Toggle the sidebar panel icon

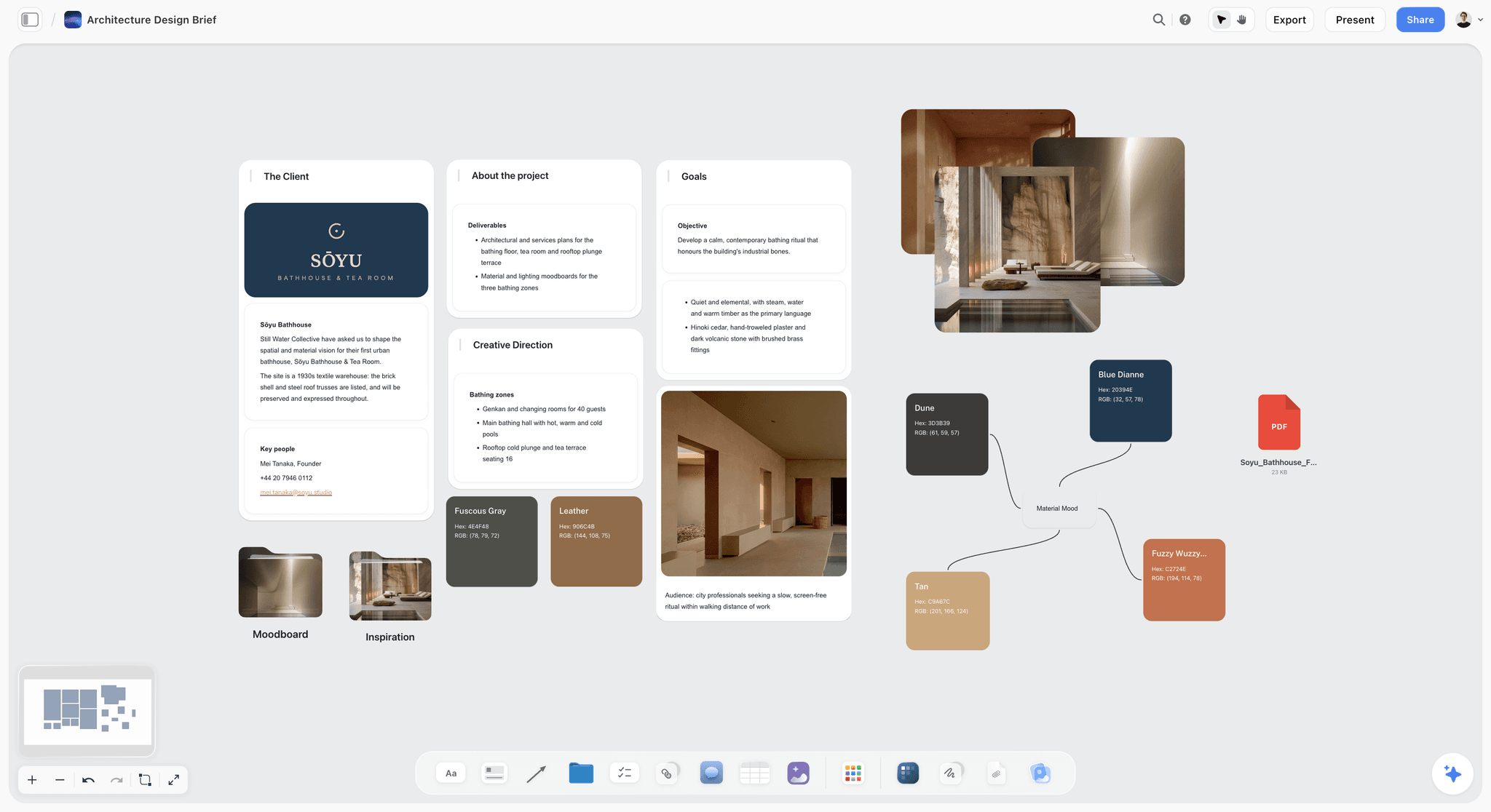coord(30,20)
